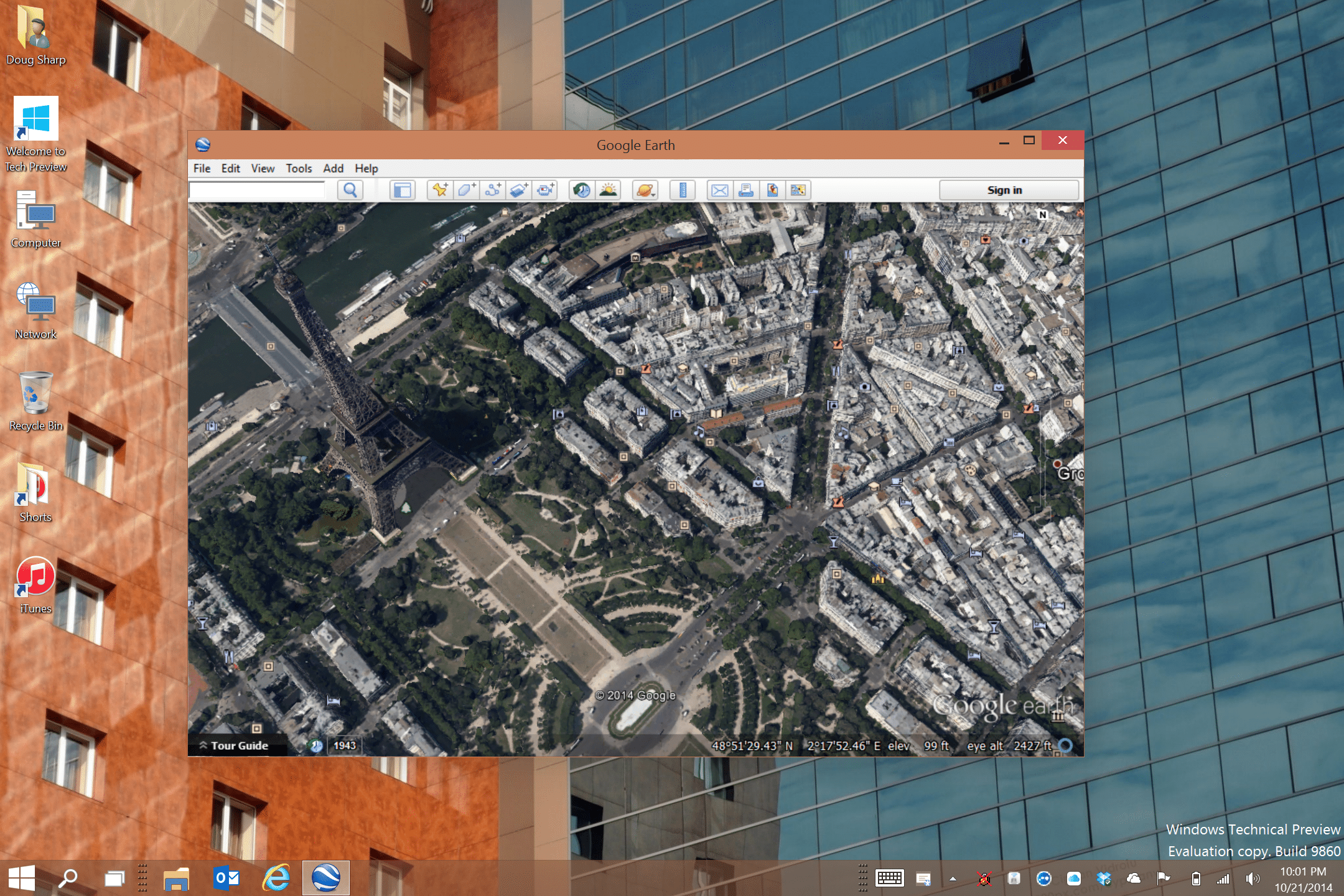Image resolution: width=1344 pixels, height=896 pixels.
Task: Start the Record a Tour camera tool
Action: pos(545,190)
